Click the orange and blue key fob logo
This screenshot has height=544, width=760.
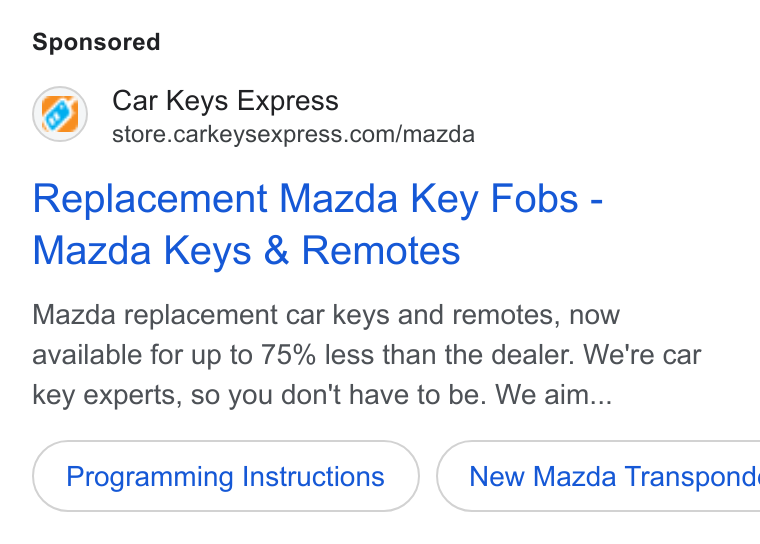pyautogui.click(x=60, y=114)
